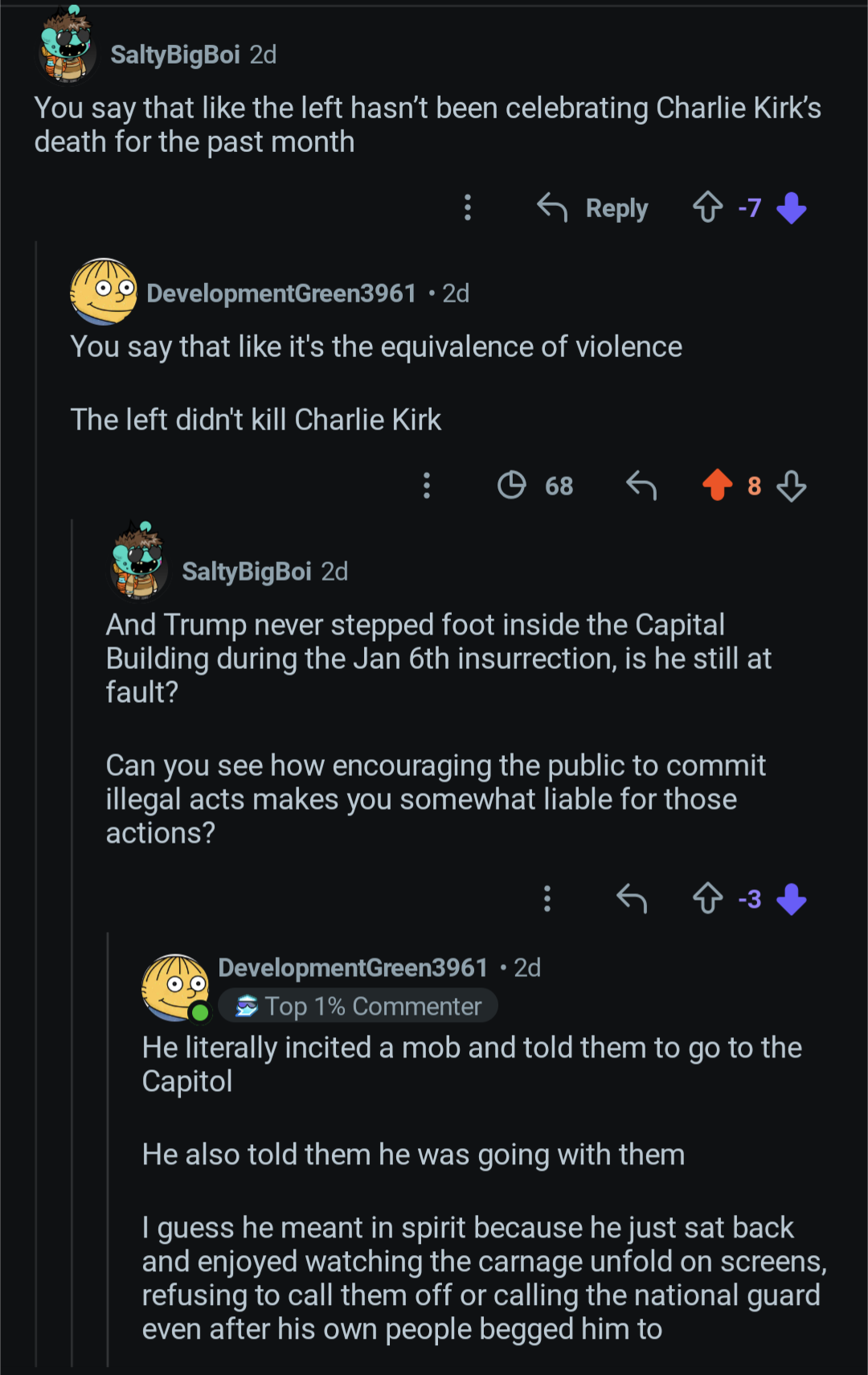Reply arrow on the equivalence of violence comment

click(641, 486)
